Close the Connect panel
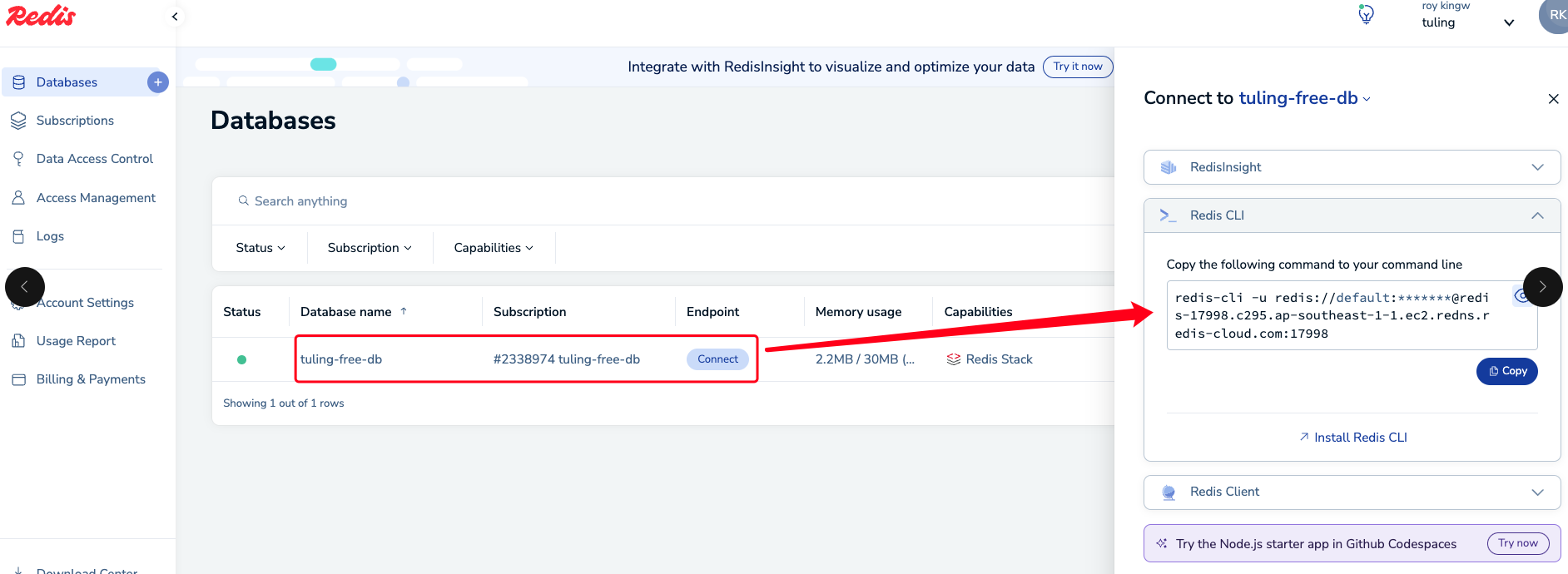1568x574 pixels. [1553, 99]
